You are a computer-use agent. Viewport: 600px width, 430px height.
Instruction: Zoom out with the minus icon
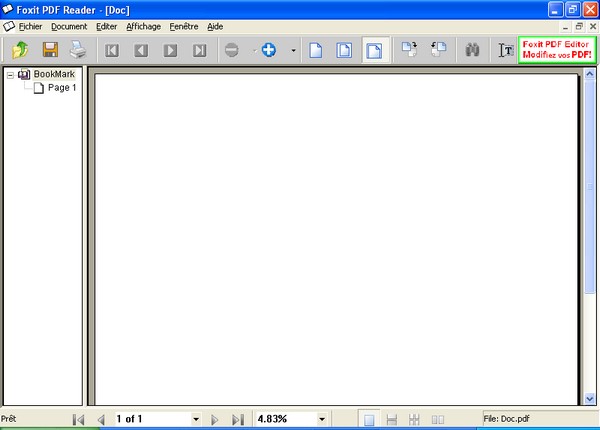(232, 50)
